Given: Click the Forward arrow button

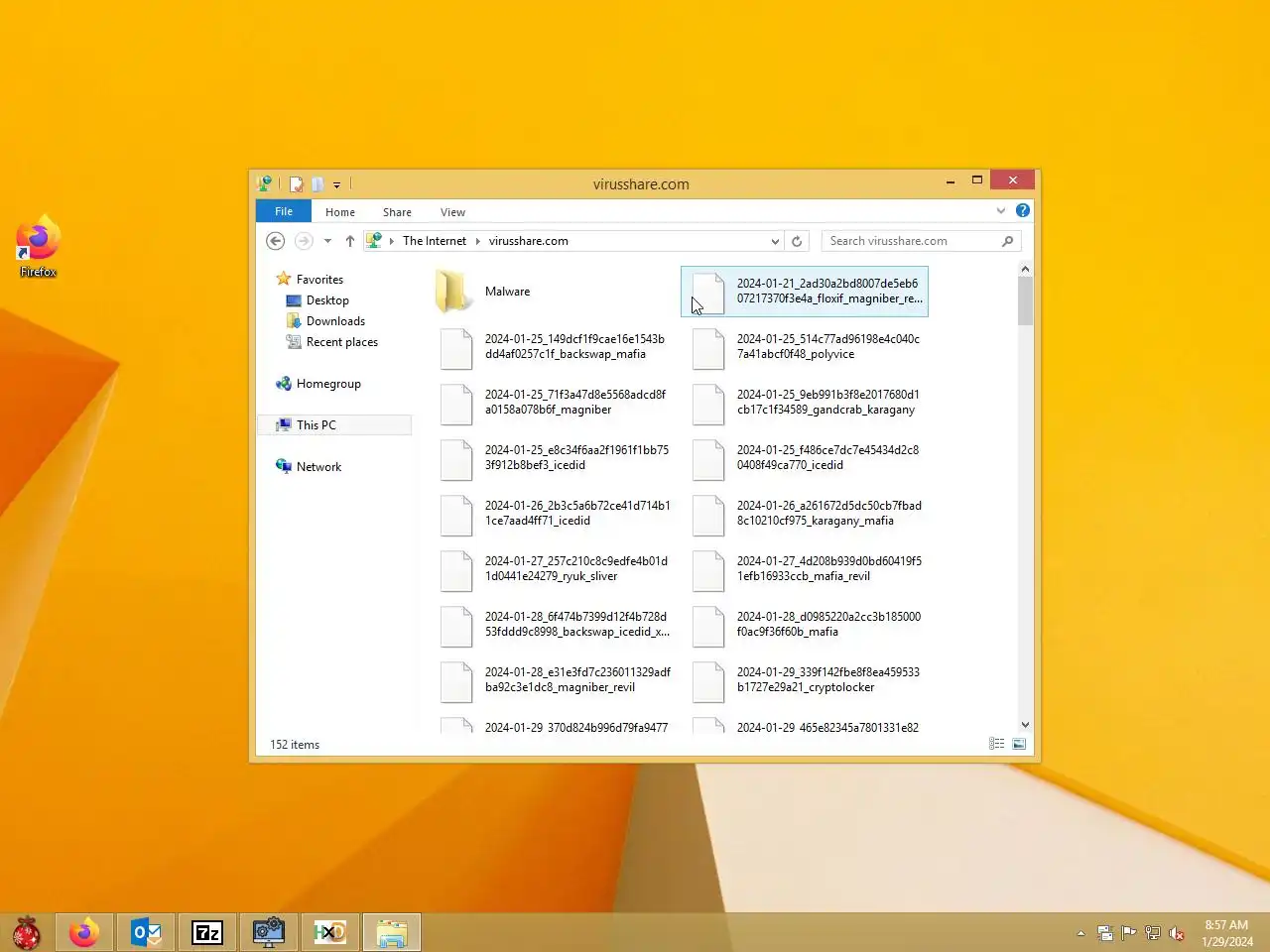Looking at the screenshot, I should 304,241.
